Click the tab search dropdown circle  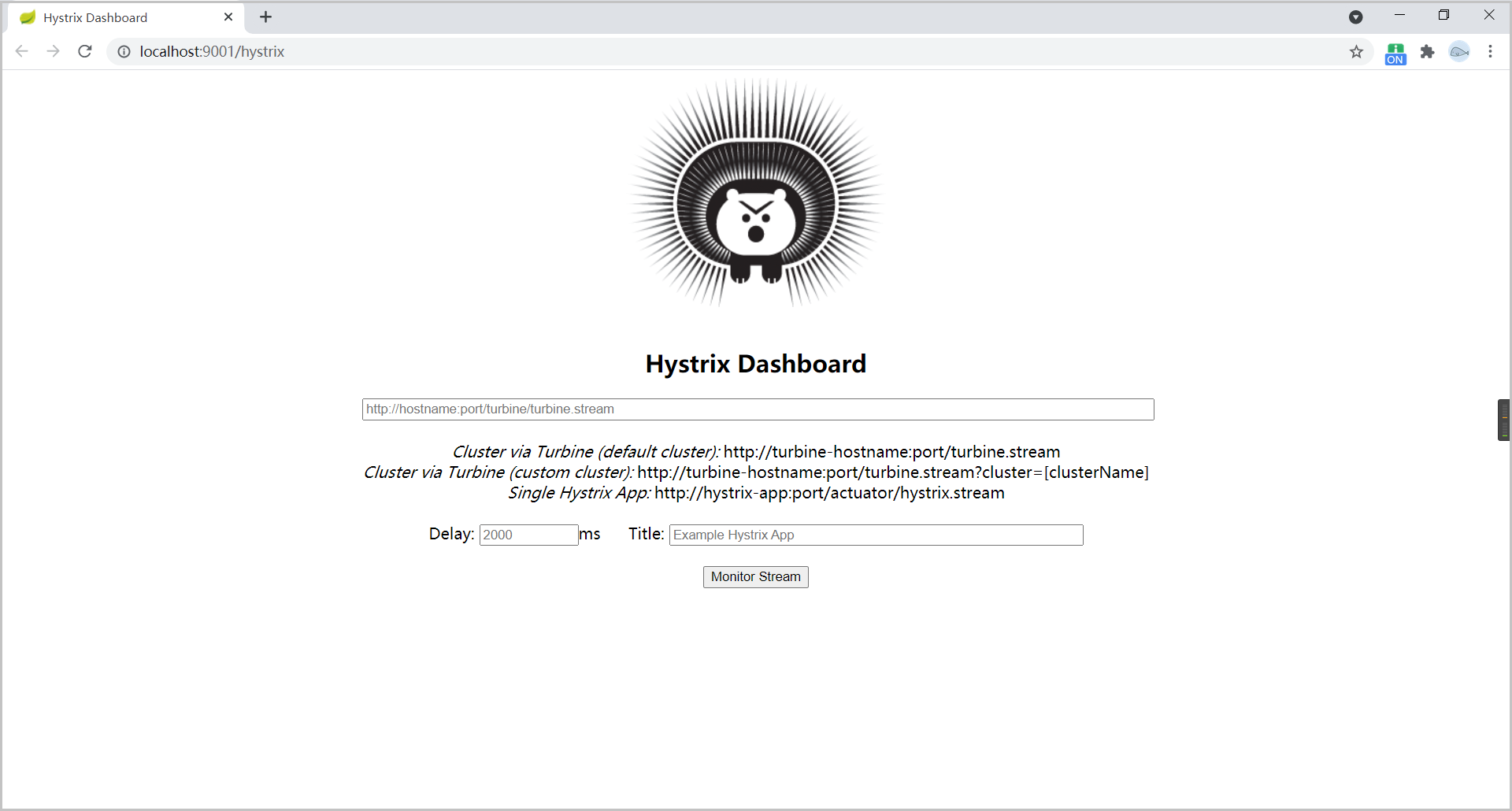click(1355, 17)
